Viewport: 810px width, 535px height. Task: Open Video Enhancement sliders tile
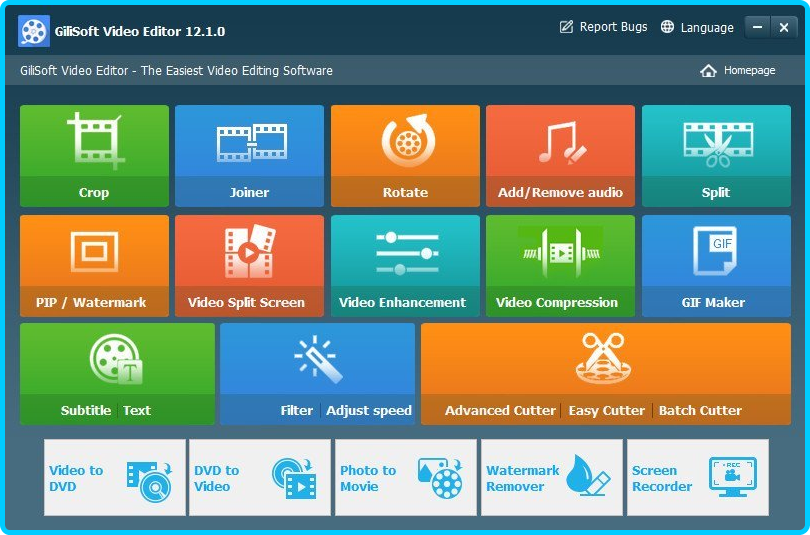tap(405, 265)
